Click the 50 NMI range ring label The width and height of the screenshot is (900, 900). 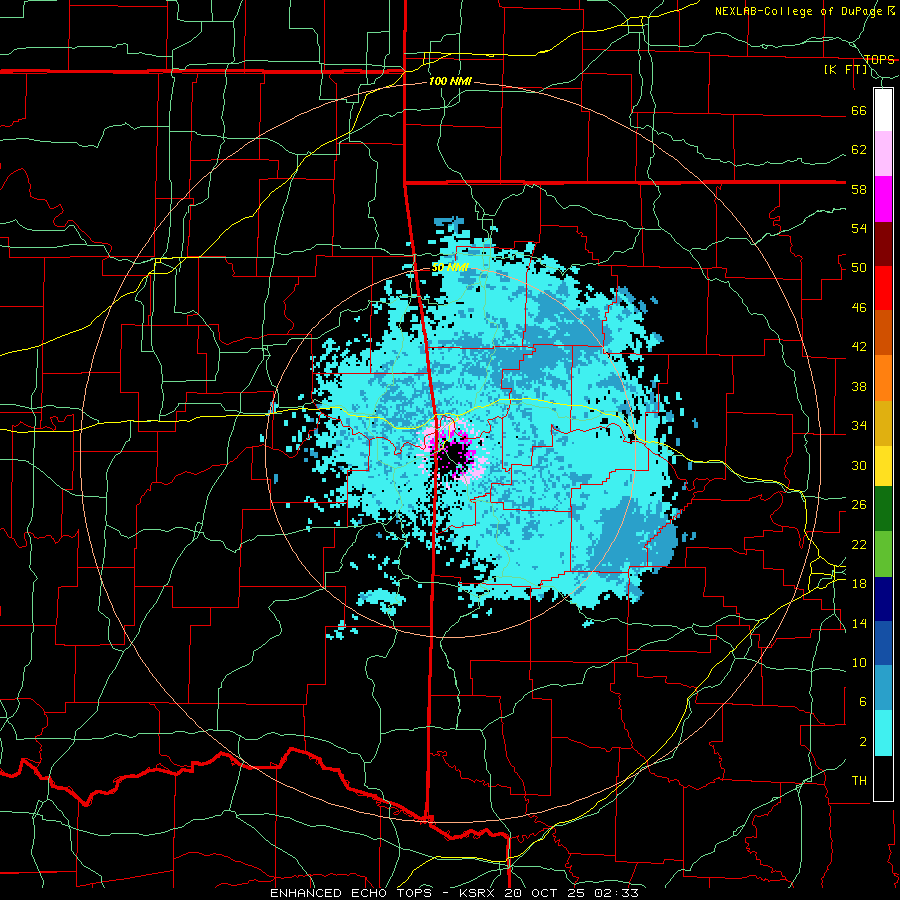(450, 267)
